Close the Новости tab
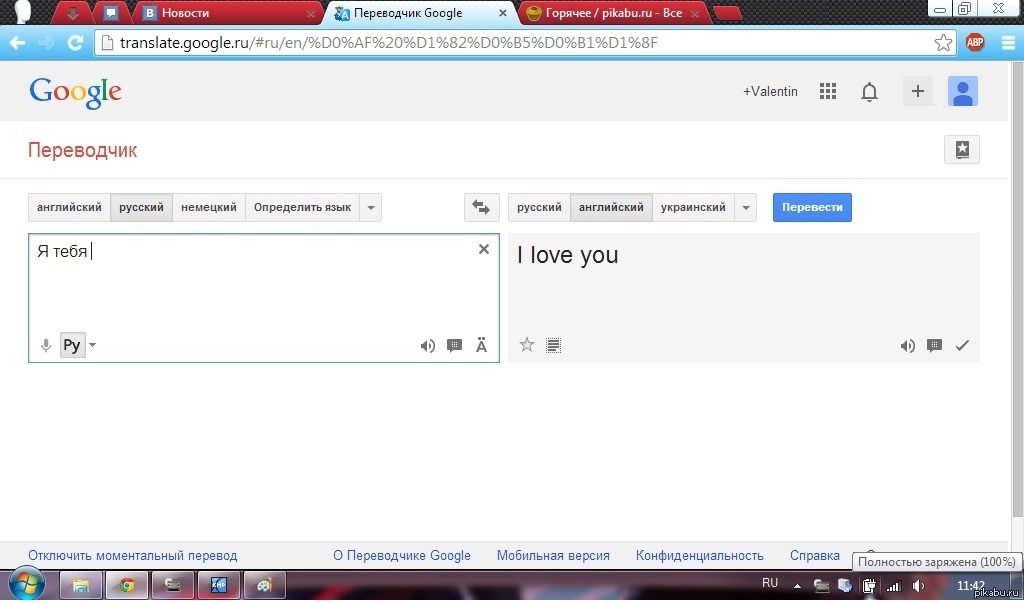1024x604 pixels. click(311, 13)
